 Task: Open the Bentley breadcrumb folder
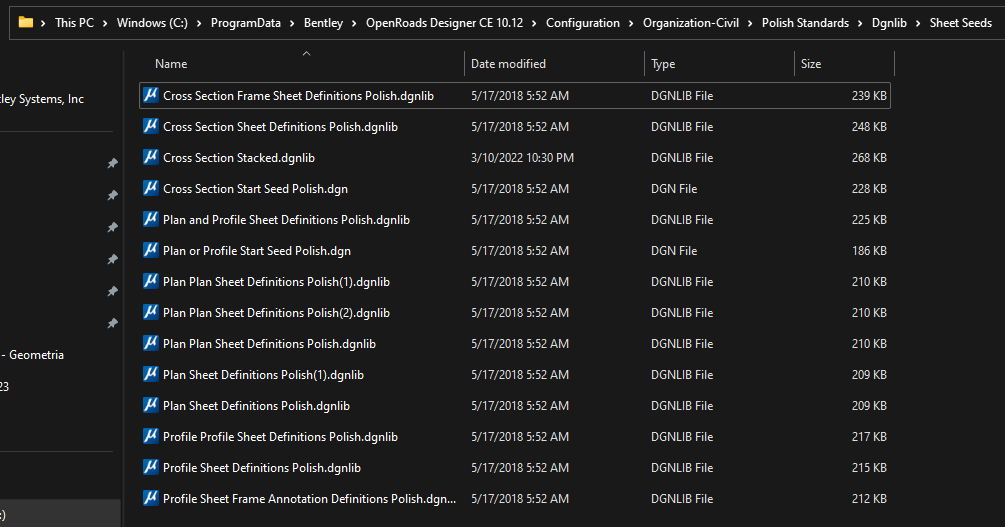[323, 22]
